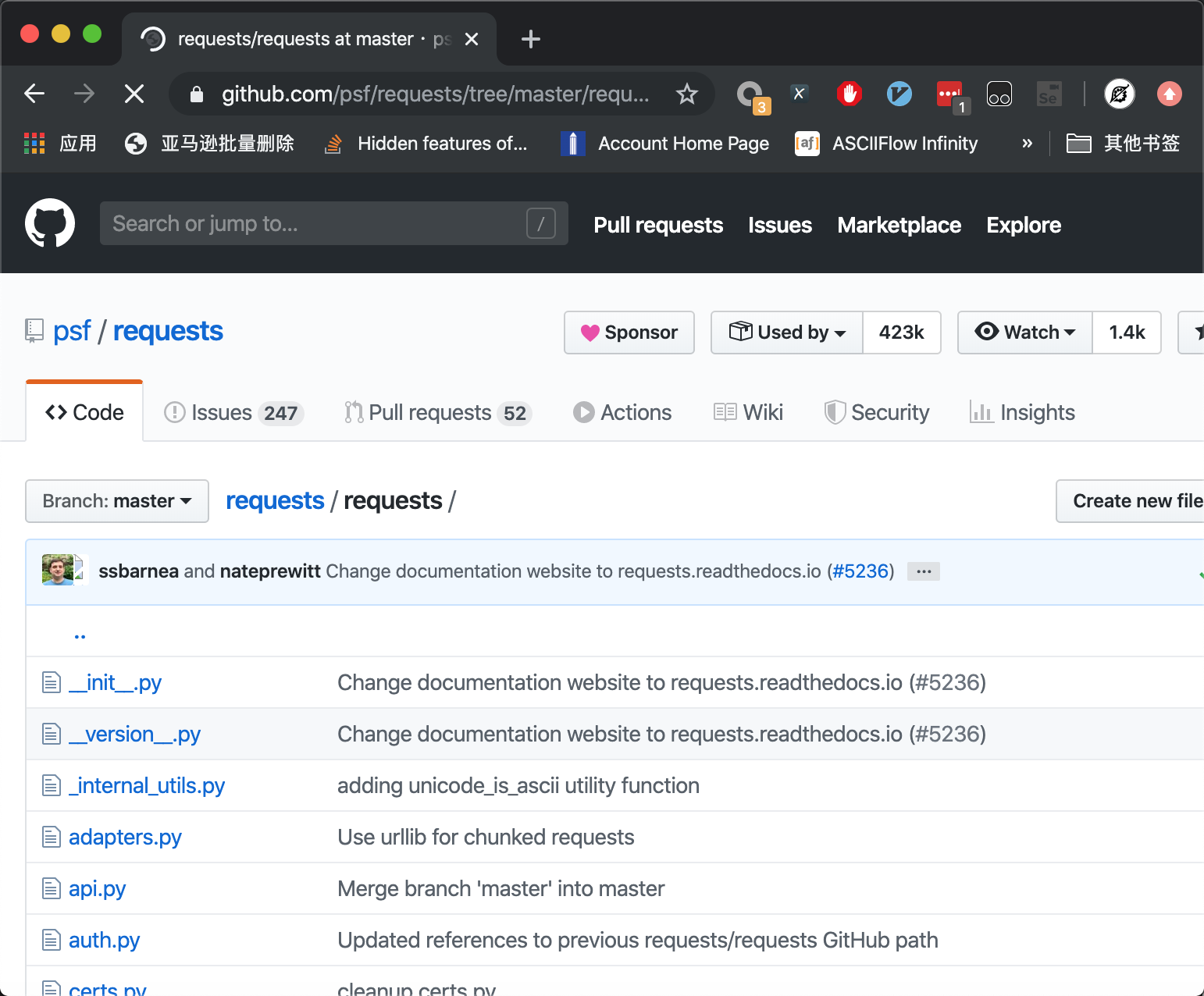1204x996 pixels.
Task: Open the psf organization link
Action: tap(72, 331)
